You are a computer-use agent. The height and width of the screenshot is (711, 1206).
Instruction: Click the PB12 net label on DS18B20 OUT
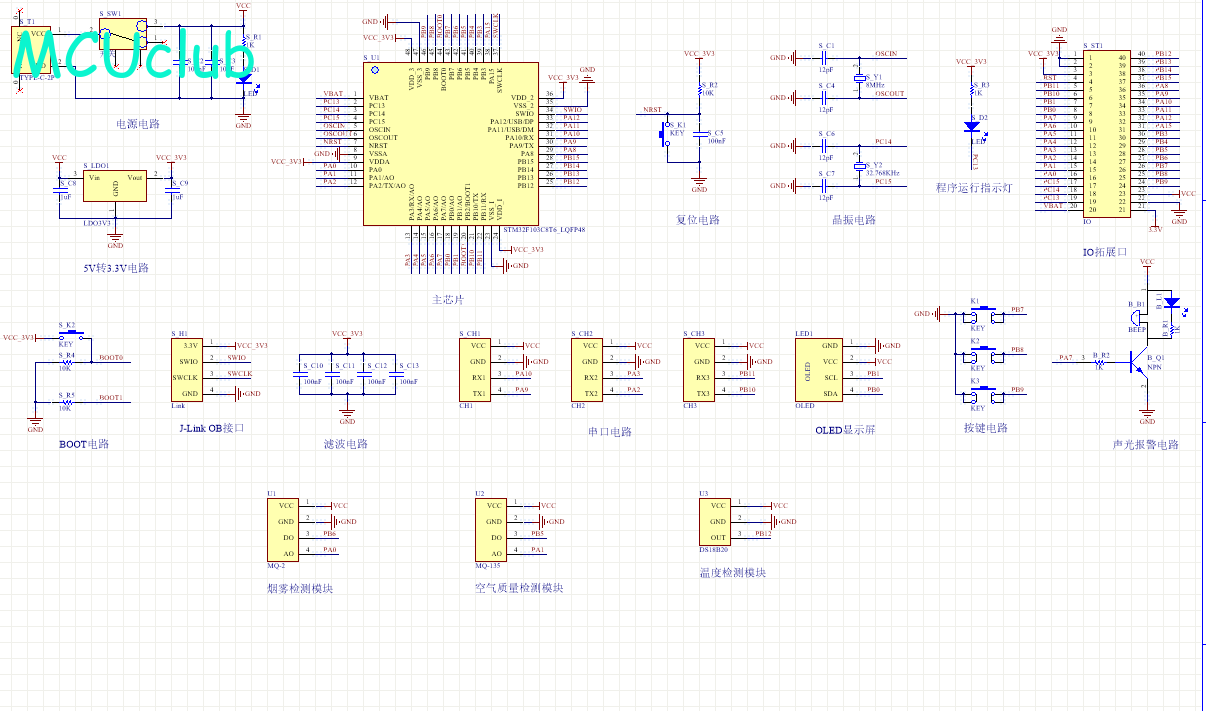point(763,534)
